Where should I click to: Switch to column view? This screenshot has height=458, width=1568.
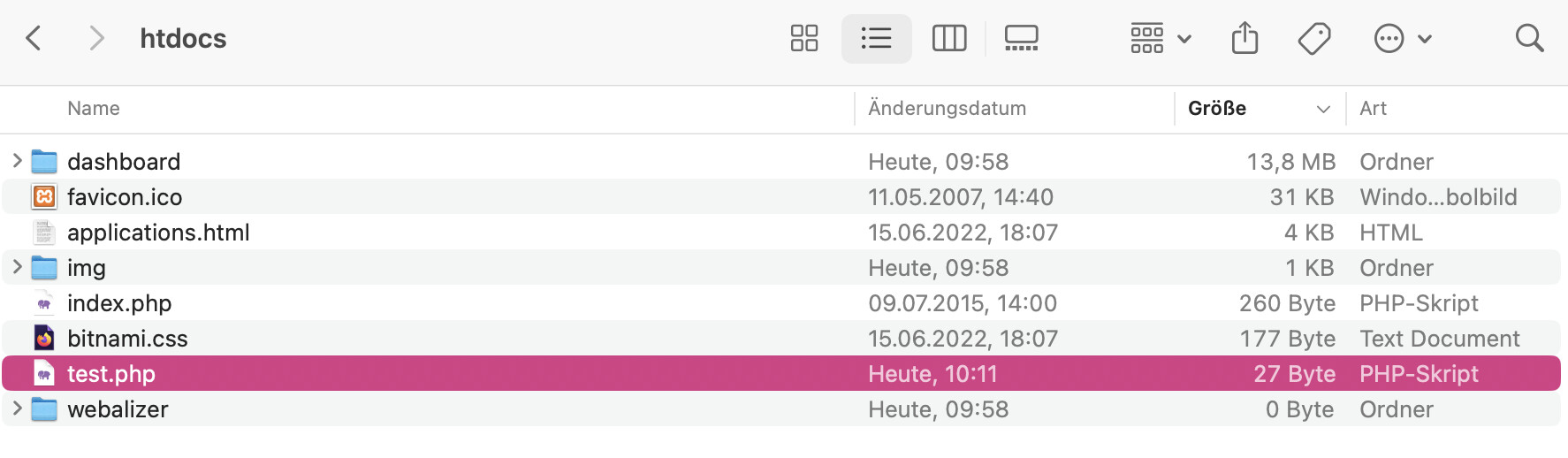point(949,39)
